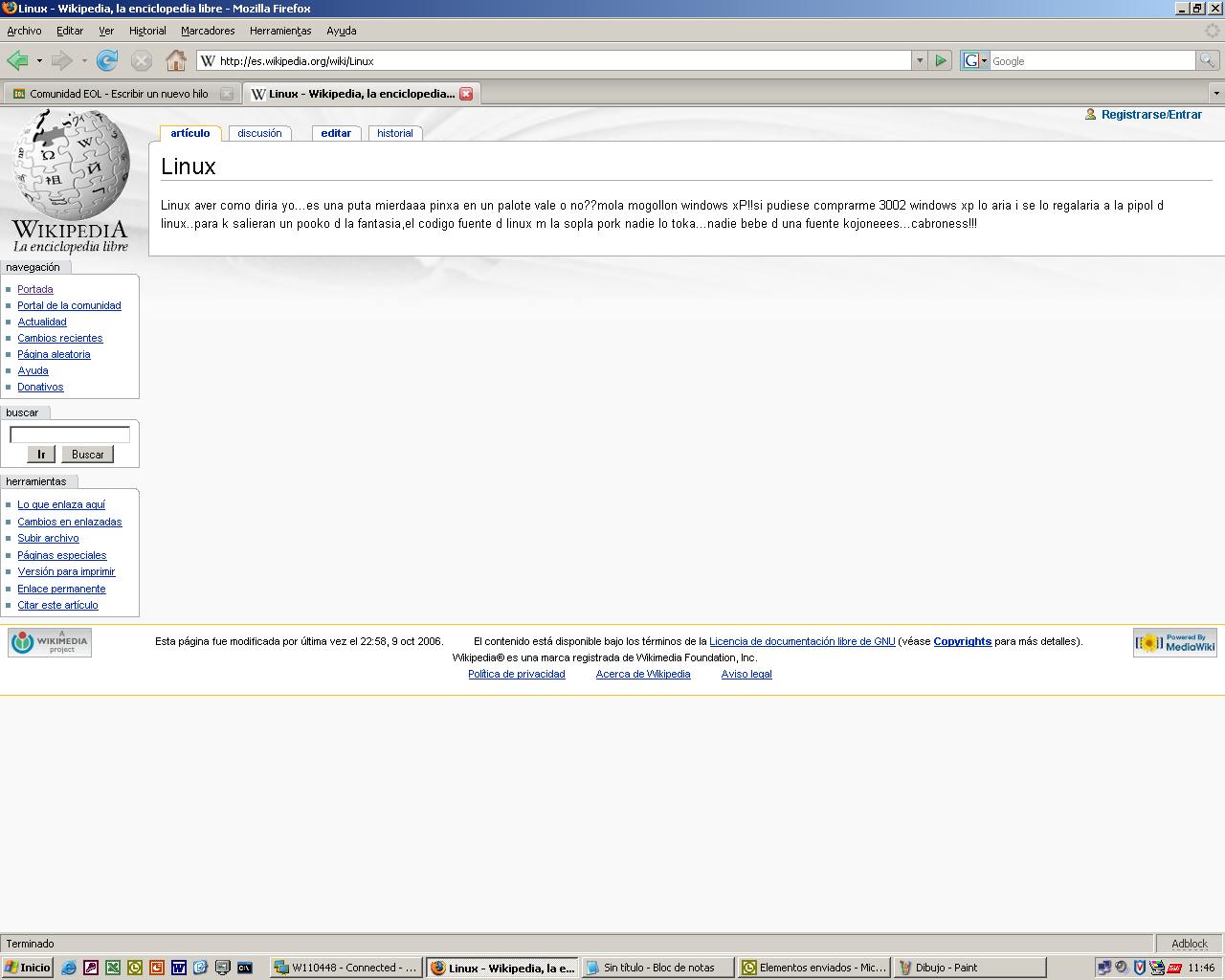The image size is (1225, 980).
Task: Launch Excel from quick launch bar
Action: (x=113, y=968)
